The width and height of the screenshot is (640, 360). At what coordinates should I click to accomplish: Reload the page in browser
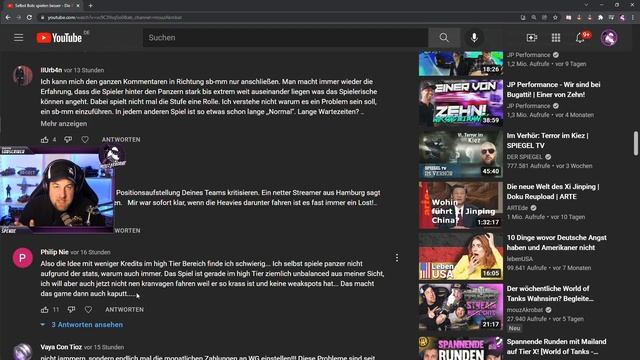click(x=29, y=18)
